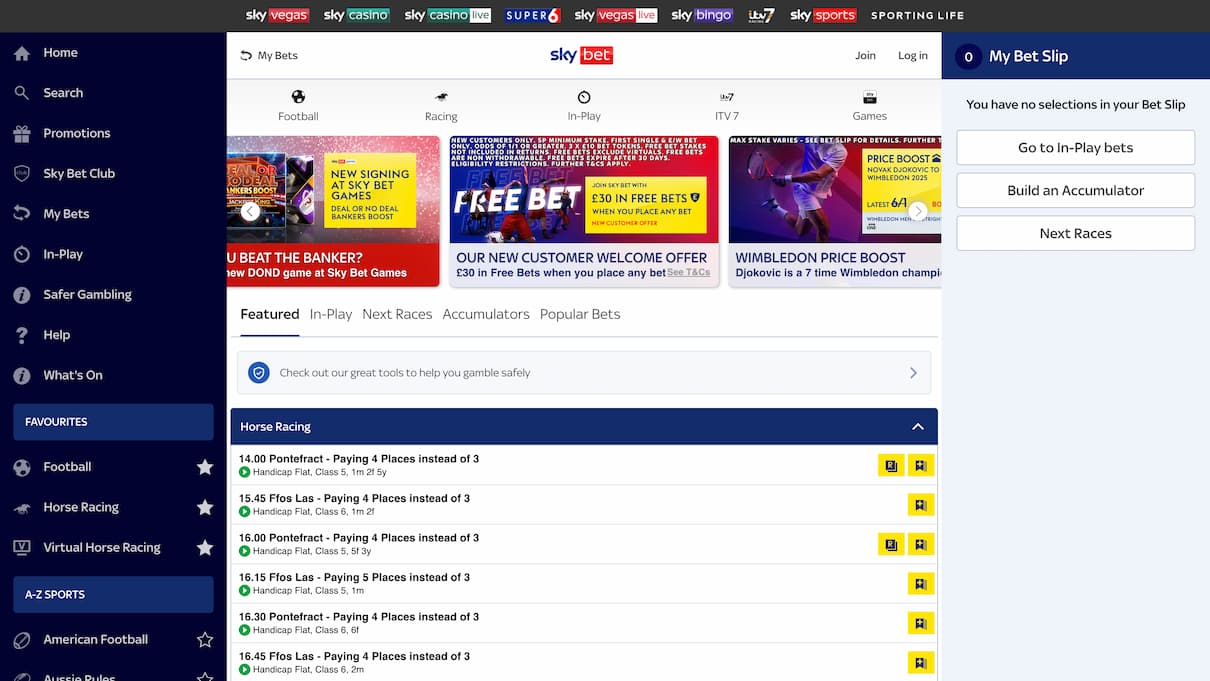Click the Next Races button in Bet Slip

click(1076, 233)
